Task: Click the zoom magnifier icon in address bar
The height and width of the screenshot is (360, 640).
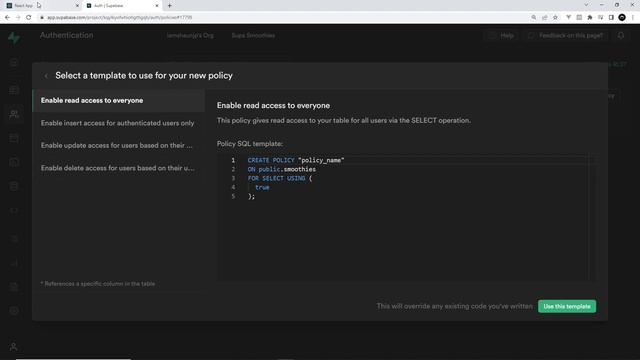Action: tap(533, 18)
